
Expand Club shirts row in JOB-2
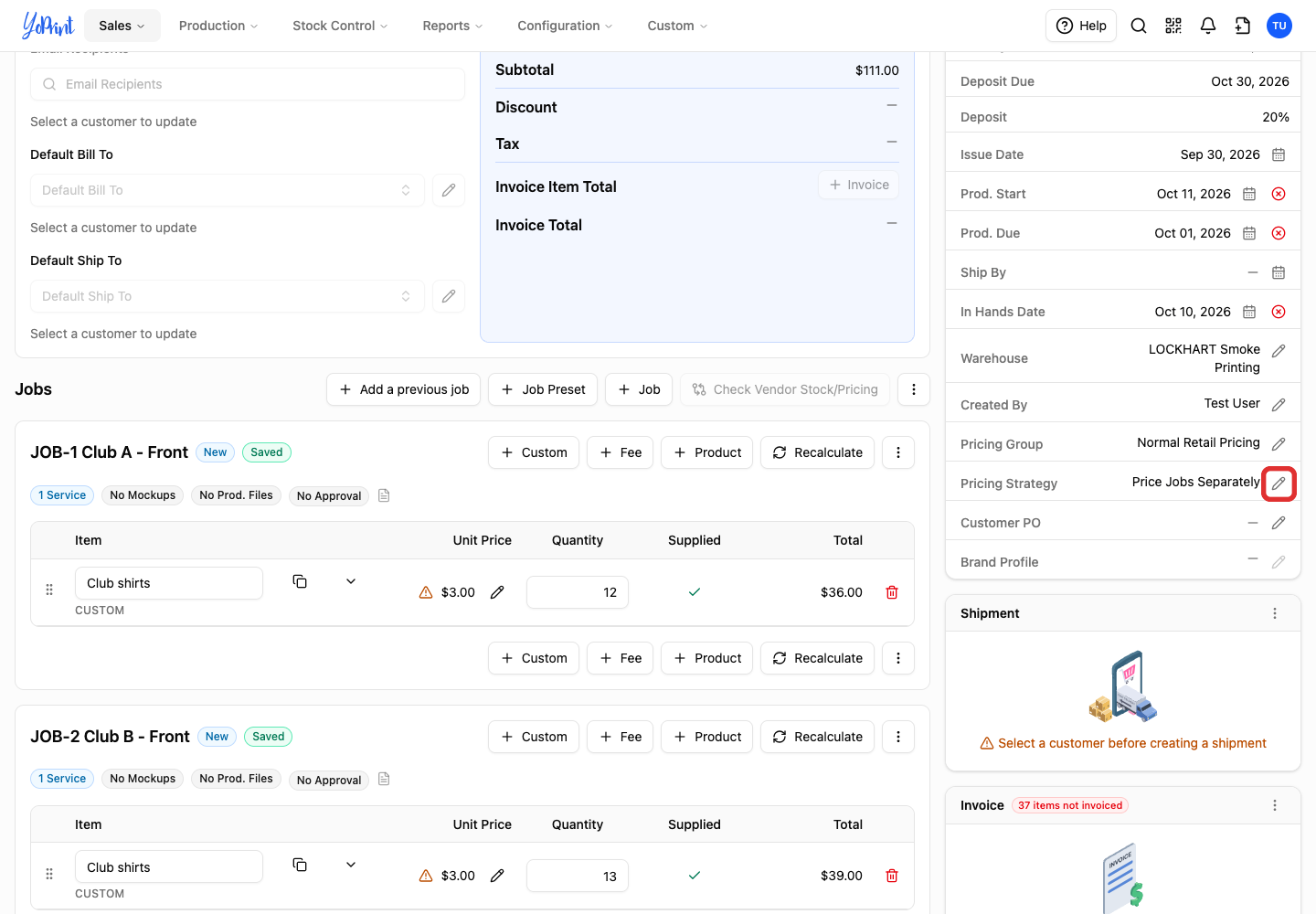(351, 865)
